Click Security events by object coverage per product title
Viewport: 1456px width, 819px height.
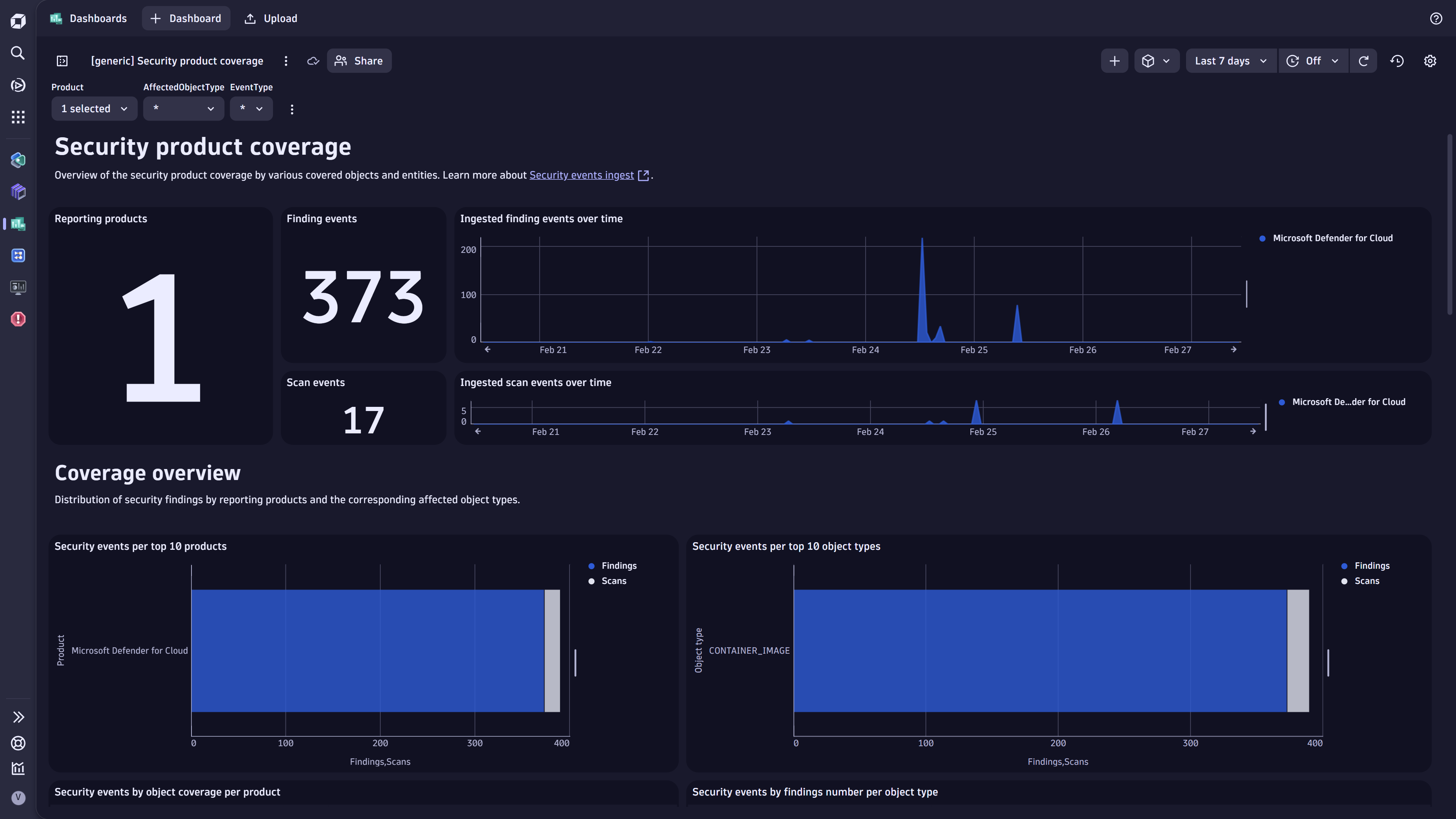[x=167, y=792]
